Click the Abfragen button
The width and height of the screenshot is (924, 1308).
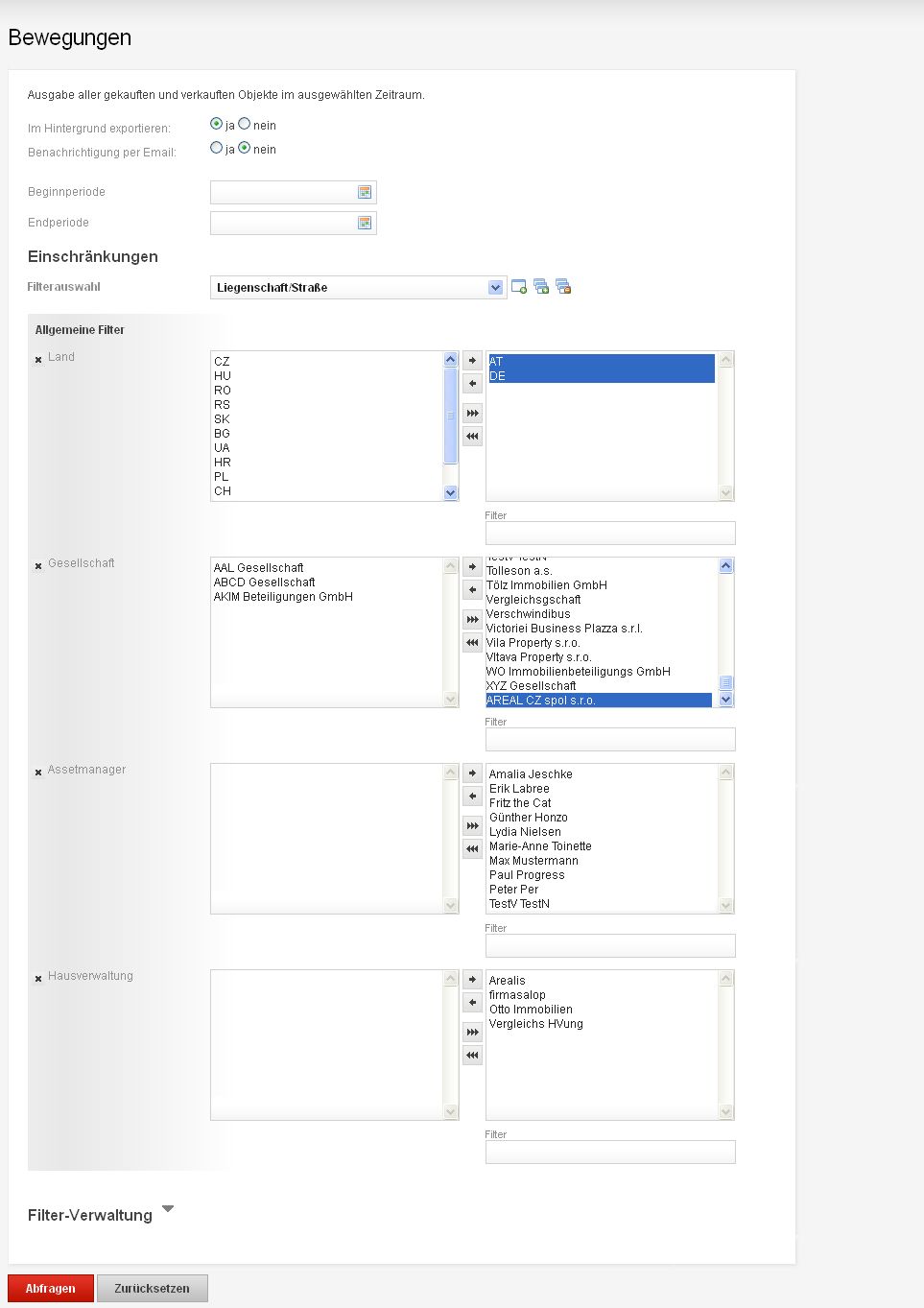[x=50, y=1289]
